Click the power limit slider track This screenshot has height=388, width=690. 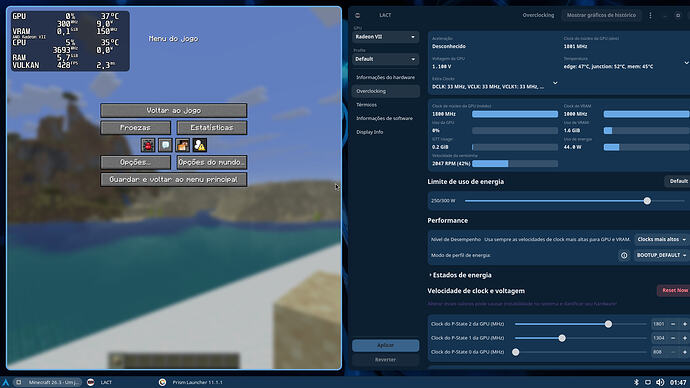(x=575, y=201)
